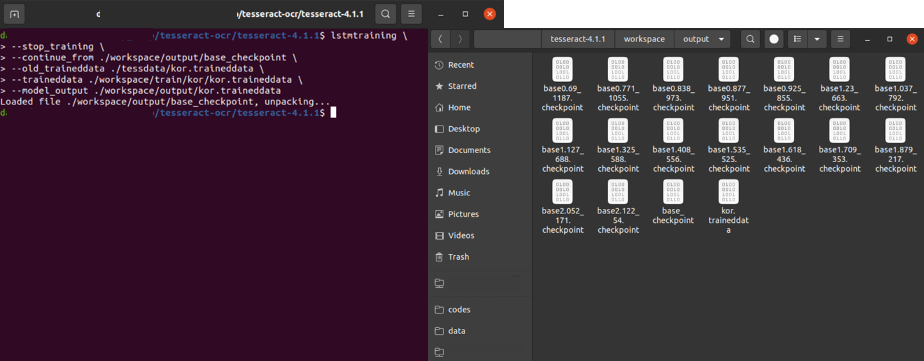Select file base2.052_171.checkpoint
Viewport: 924px width, 361px height.
pos(563,207)
